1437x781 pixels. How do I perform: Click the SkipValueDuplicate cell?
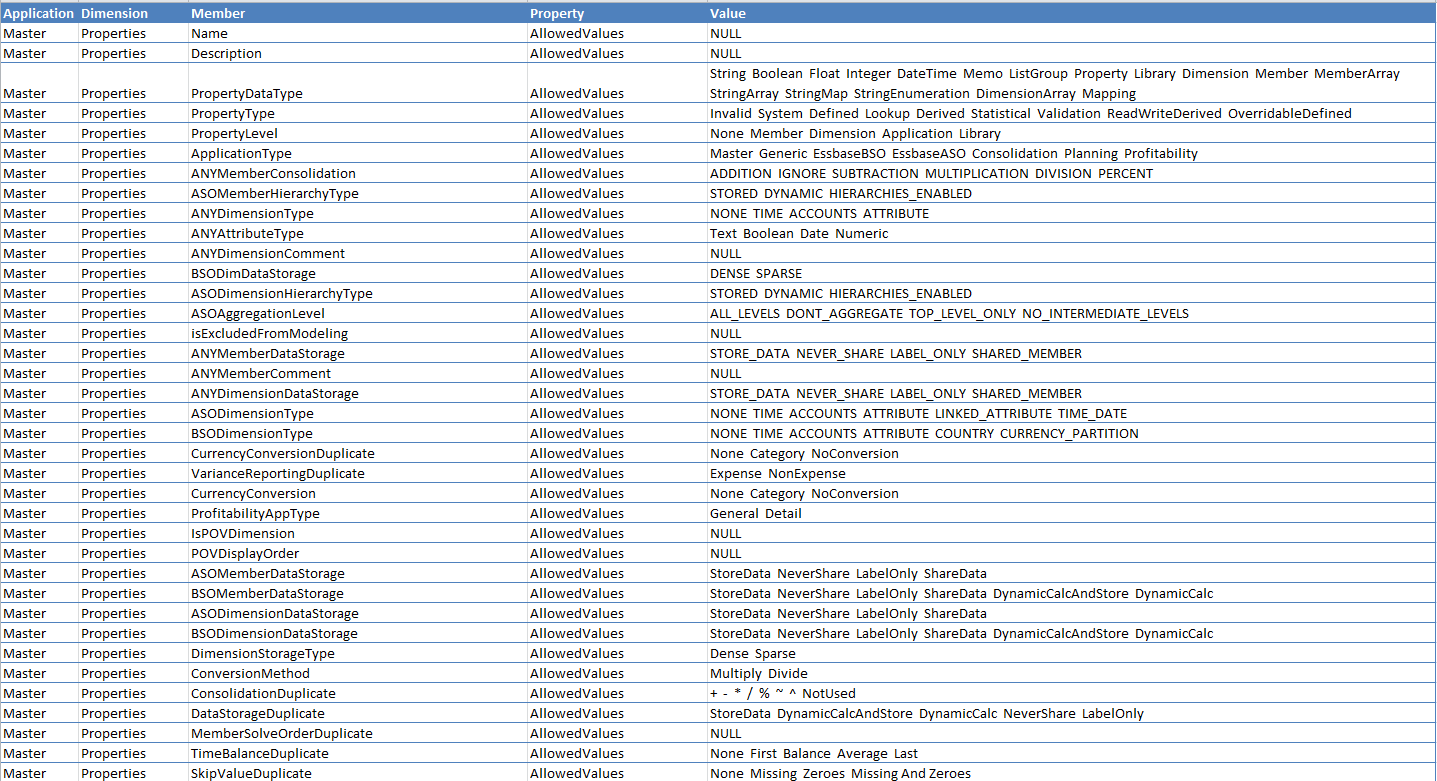click(357, 773)
